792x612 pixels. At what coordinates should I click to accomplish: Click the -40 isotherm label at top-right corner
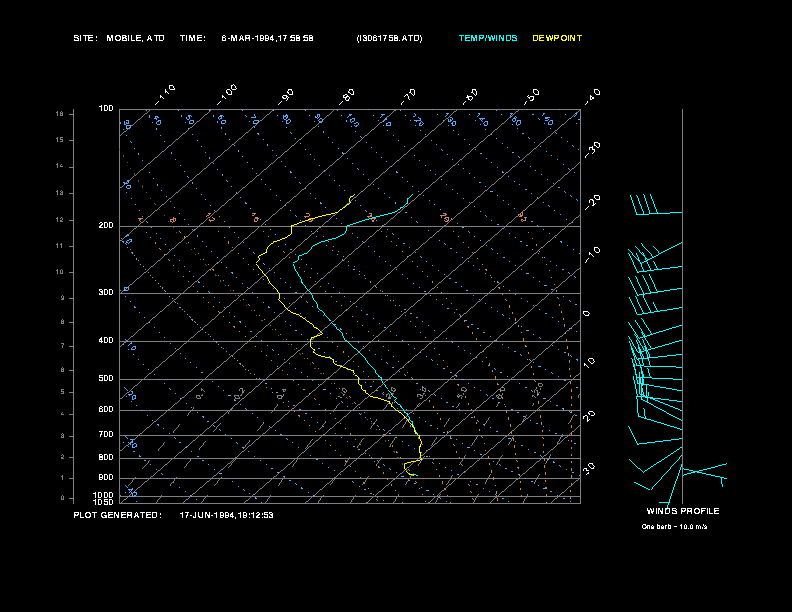pos(592,97)
